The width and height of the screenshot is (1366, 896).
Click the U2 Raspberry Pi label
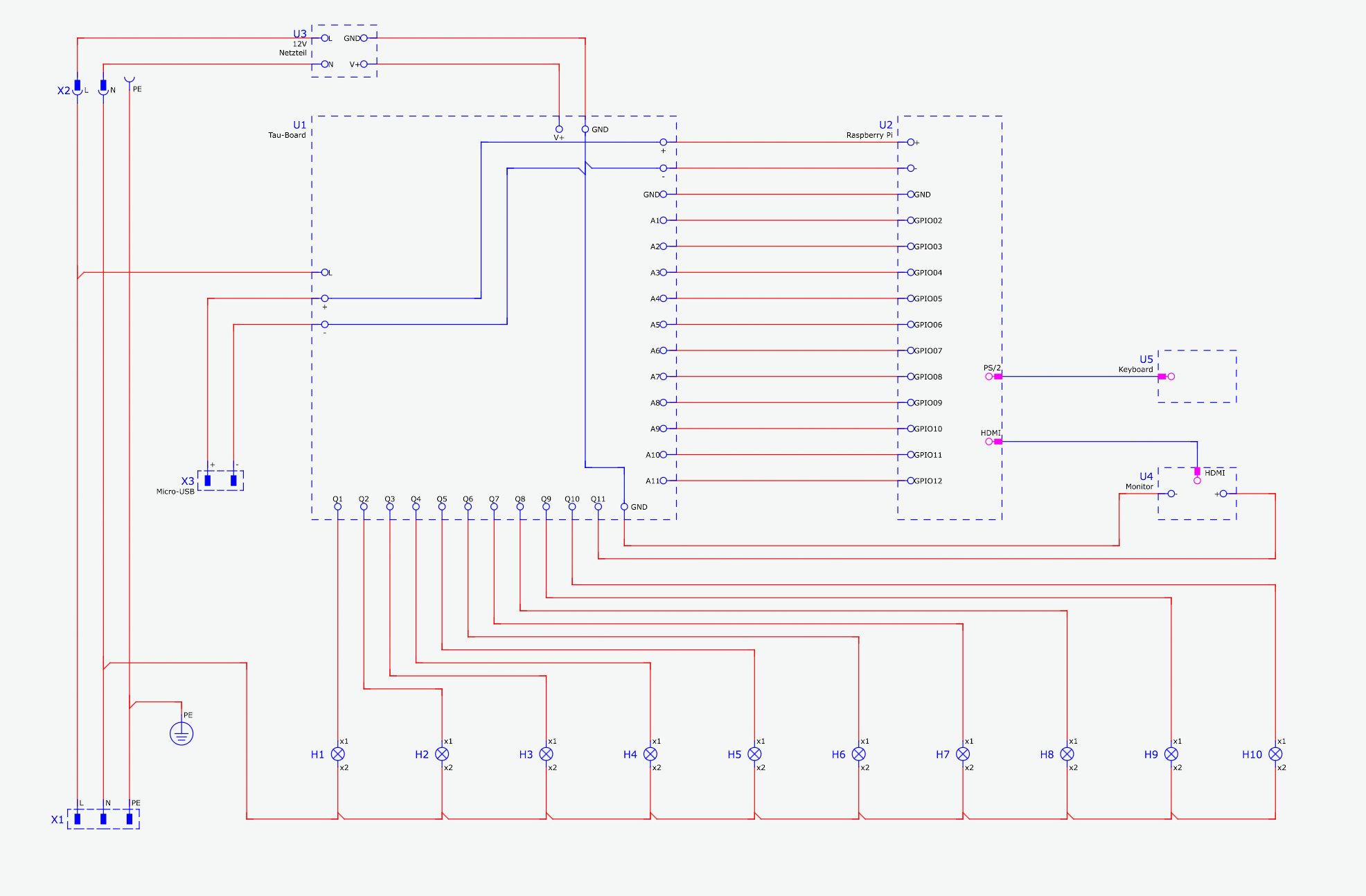tap(885, 125)
